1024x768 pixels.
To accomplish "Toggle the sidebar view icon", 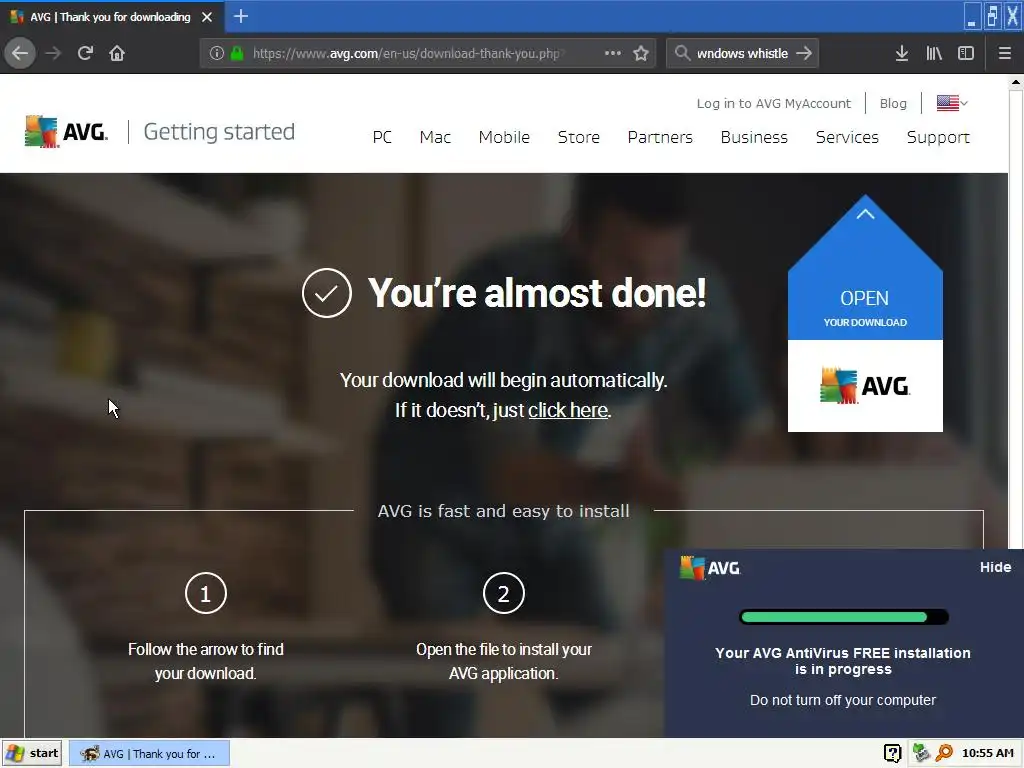I will (966, 53).
